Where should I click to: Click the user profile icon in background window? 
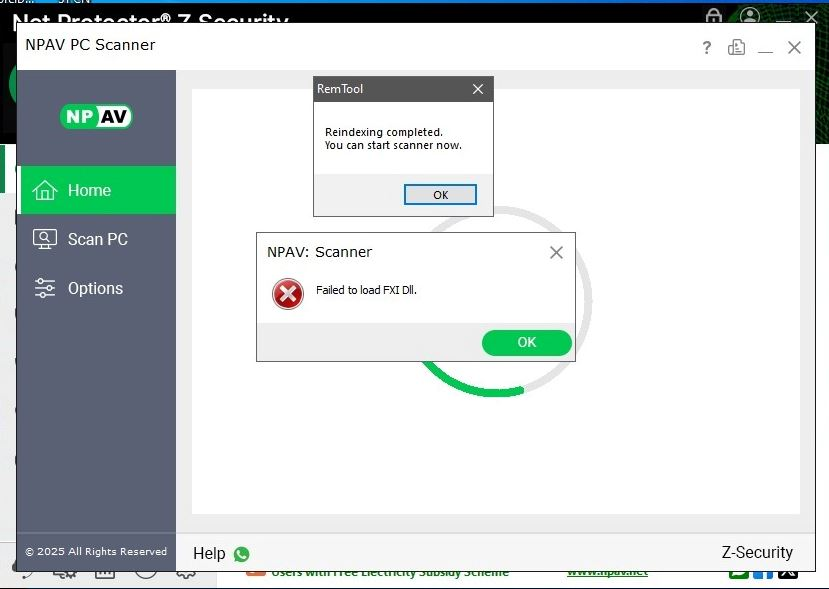coord(750,16)
